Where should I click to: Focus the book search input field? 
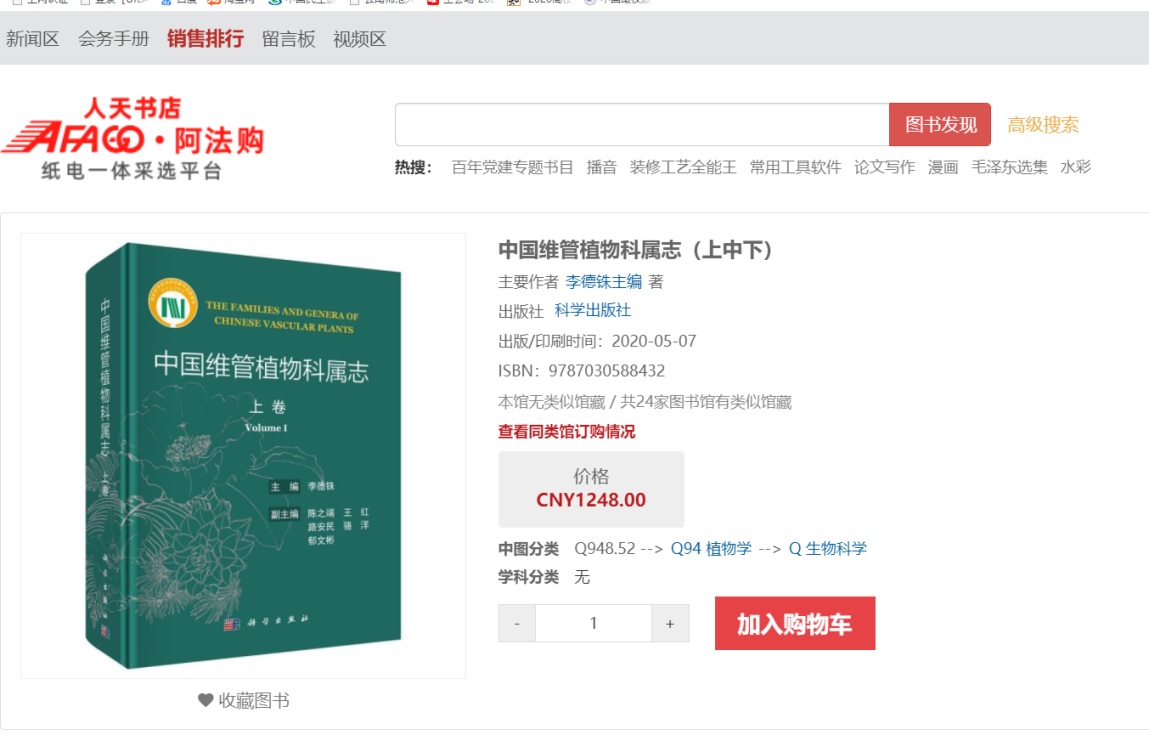[x=642, y=125]
